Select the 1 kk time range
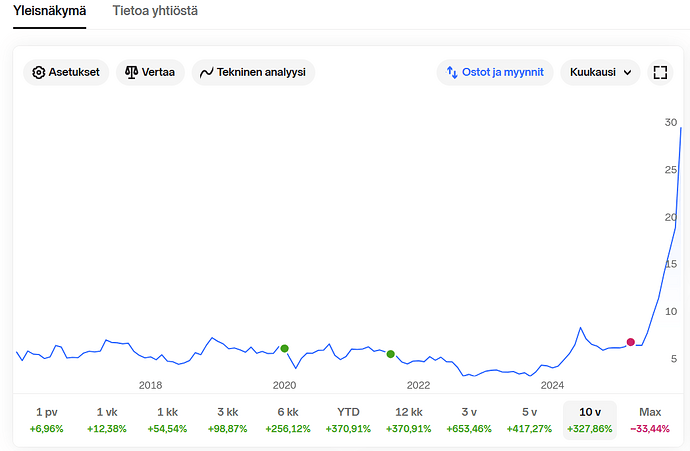 [x=167, y=419]
